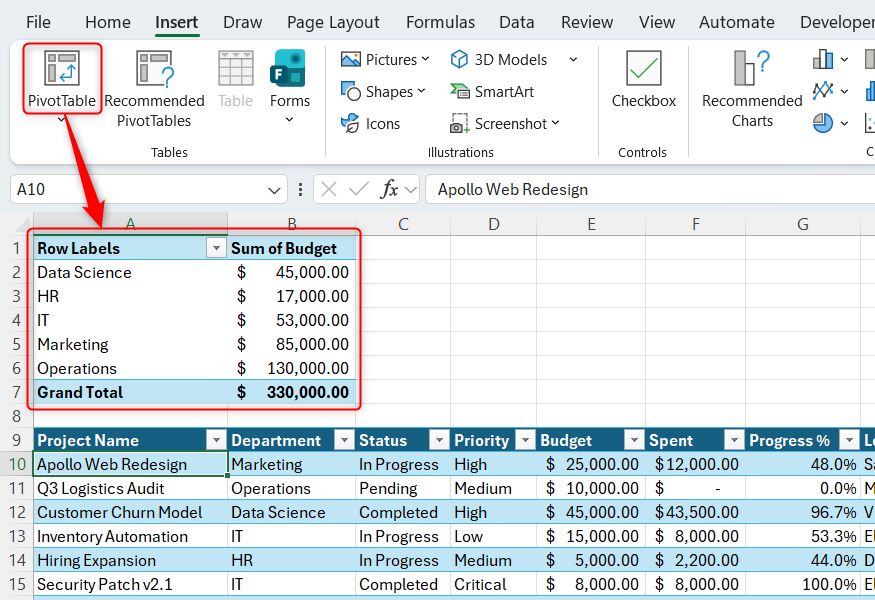Select the Customer Churn Model cell
Viewport: 875px width, 600px height.
point(131,512)
